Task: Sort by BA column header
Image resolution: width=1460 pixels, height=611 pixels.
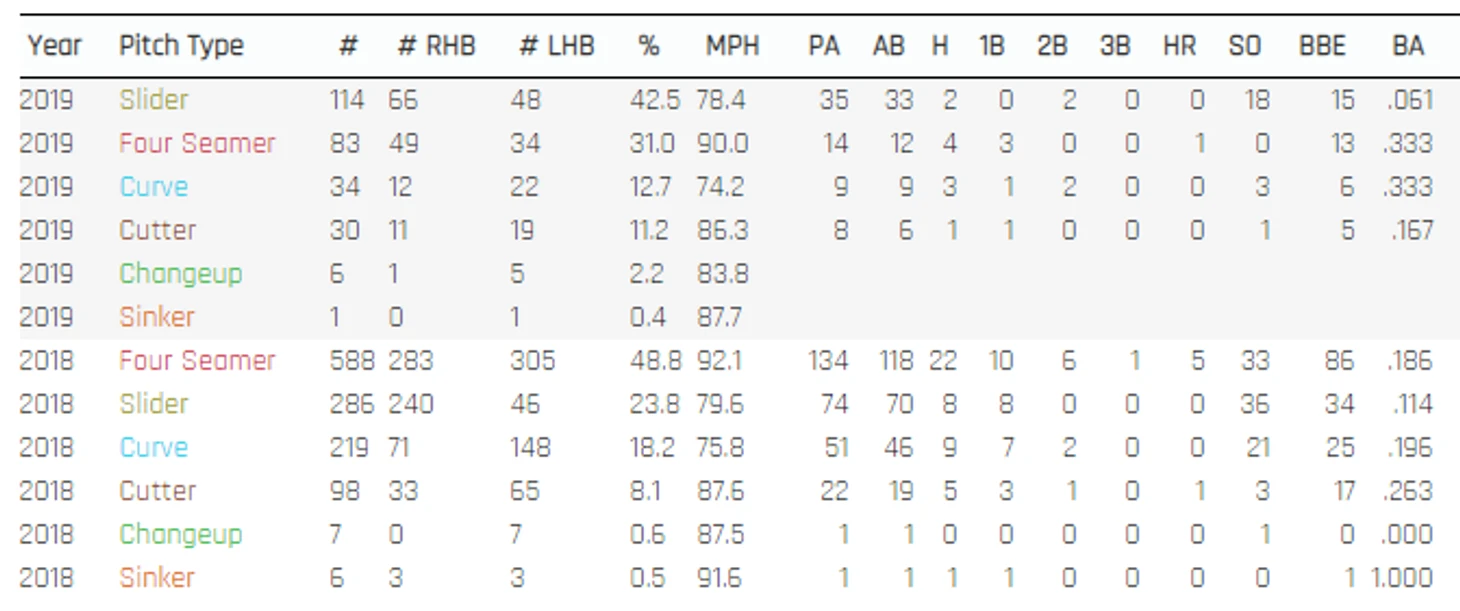Action: [x=1408, y=46]
